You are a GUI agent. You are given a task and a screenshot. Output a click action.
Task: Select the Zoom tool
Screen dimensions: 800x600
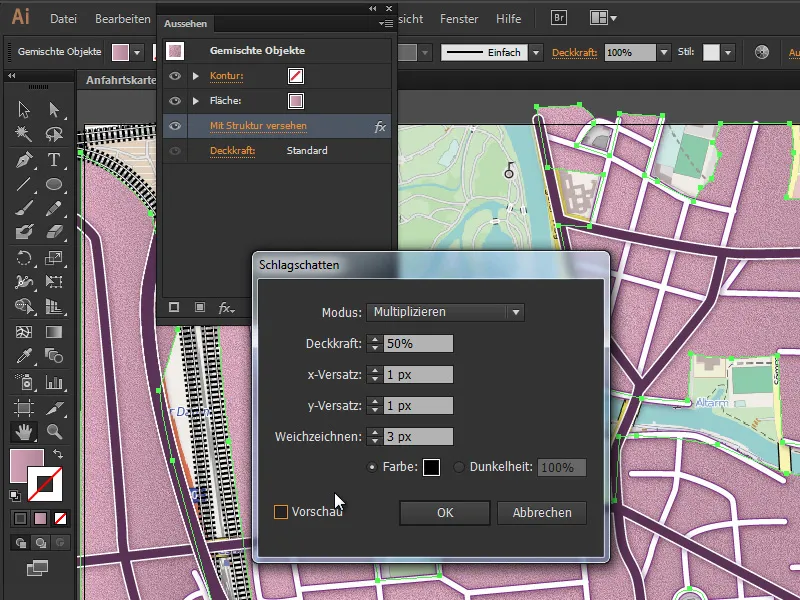(54, 432)
